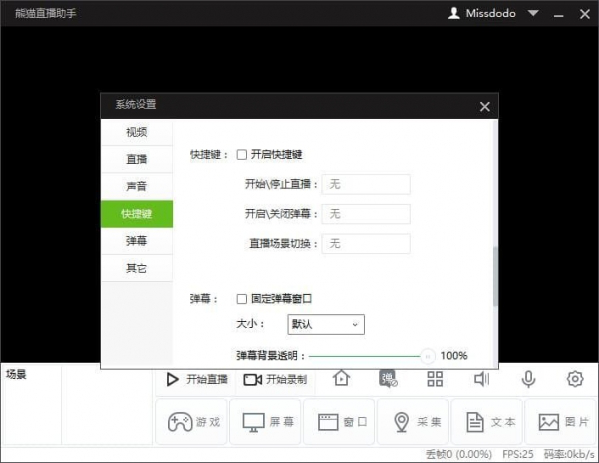The width and height of the screenshot is (599, 463).
Task: Open the 大小 dropdown showing 默认
Action: point(326,324)
